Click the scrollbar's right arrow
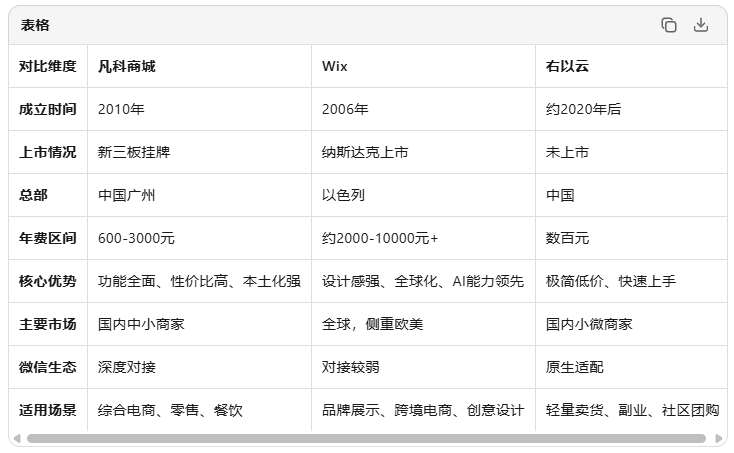 [719, 438]
